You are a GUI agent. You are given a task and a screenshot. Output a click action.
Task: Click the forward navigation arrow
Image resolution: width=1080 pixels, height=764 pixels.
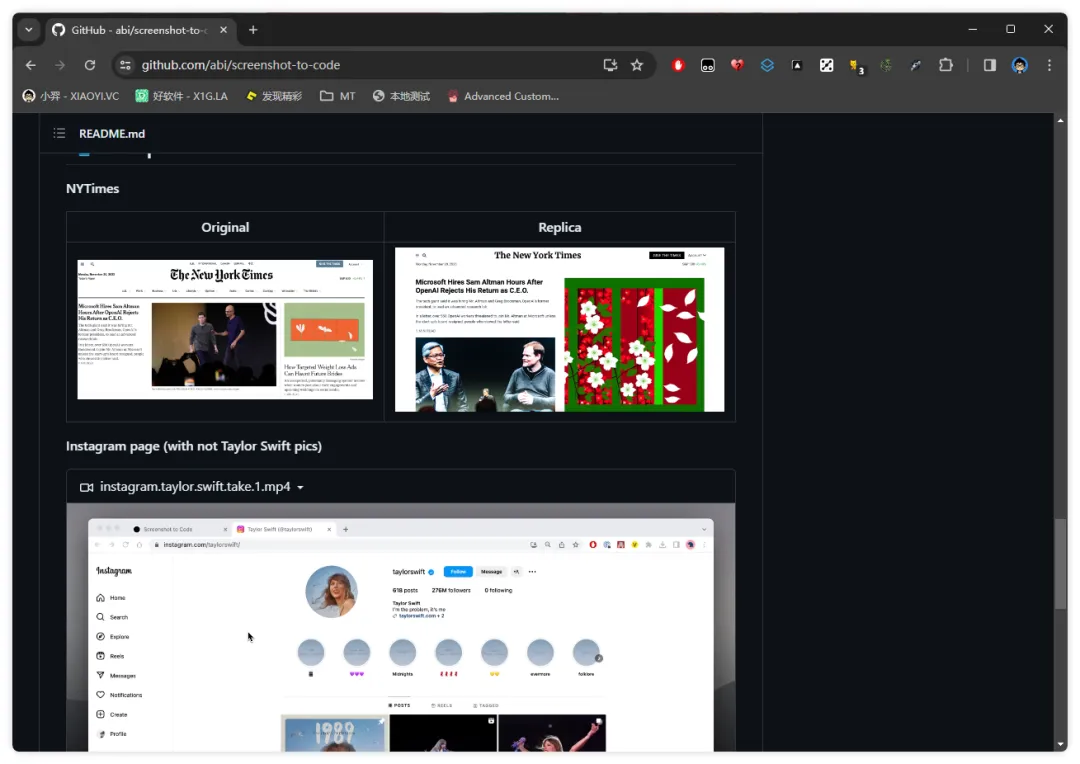tap(60, 65)
